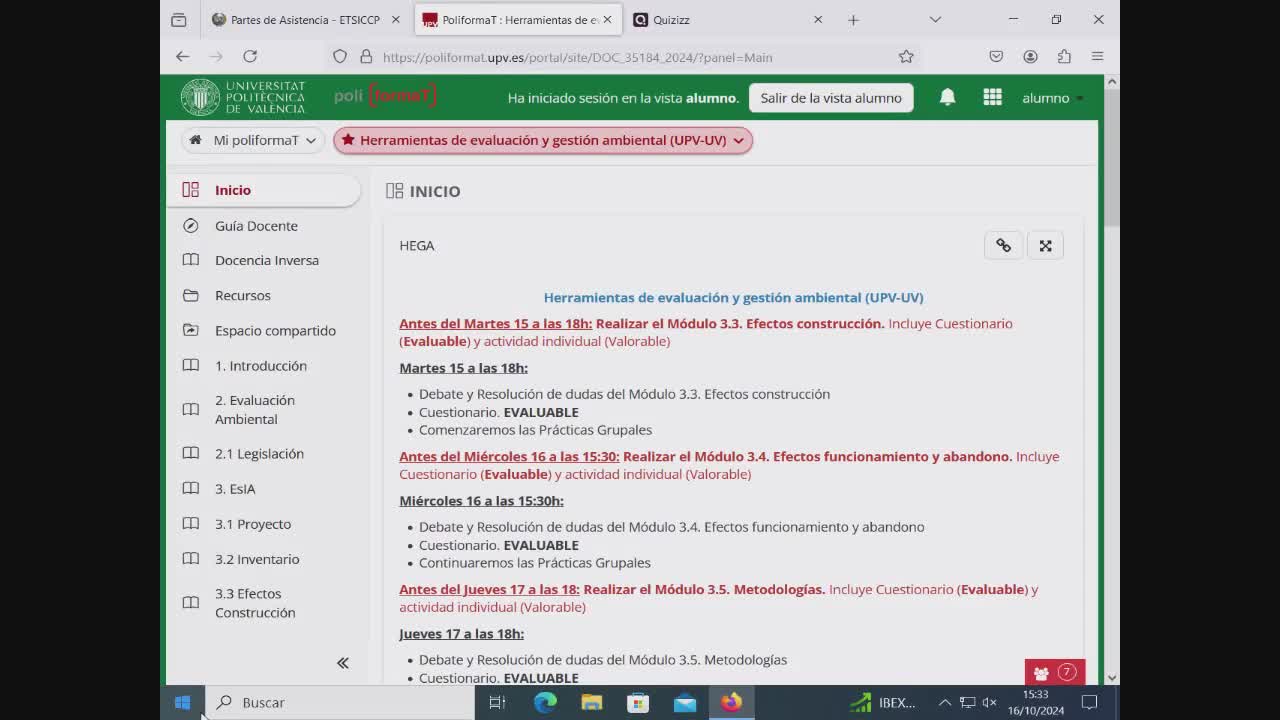Open File Explorer from taskbar
This screenshot has height=720, width=1280.
pyautogui.click(x=592, y=702)
